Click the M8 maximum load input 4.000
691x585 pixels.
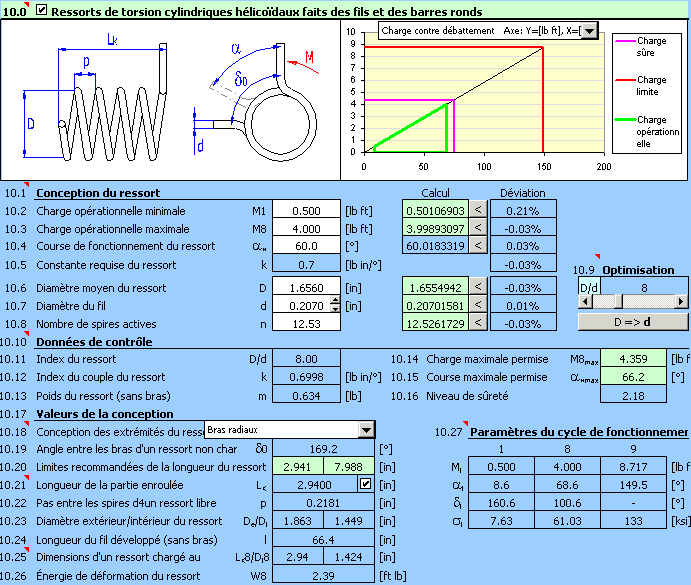tap(306, 228)
